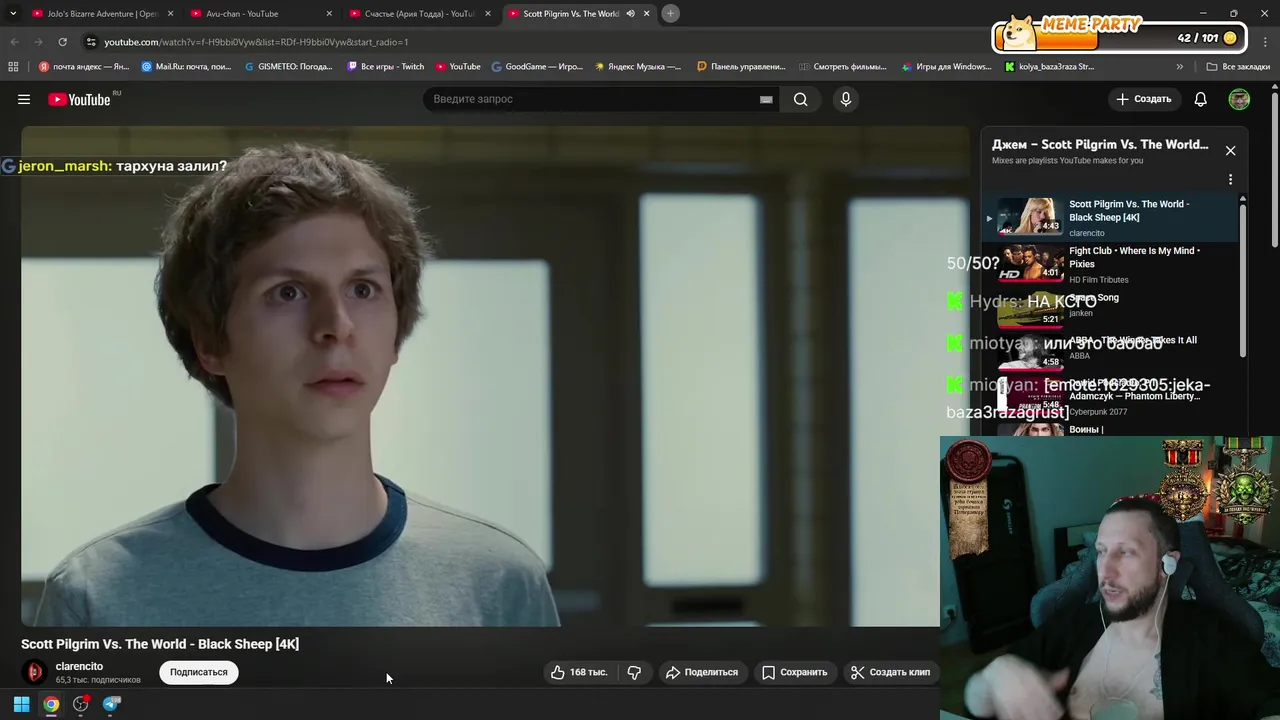Open the kolya_baza3raza bookmark
This screenshot has height=720, width=1280.
(1050, 67)
